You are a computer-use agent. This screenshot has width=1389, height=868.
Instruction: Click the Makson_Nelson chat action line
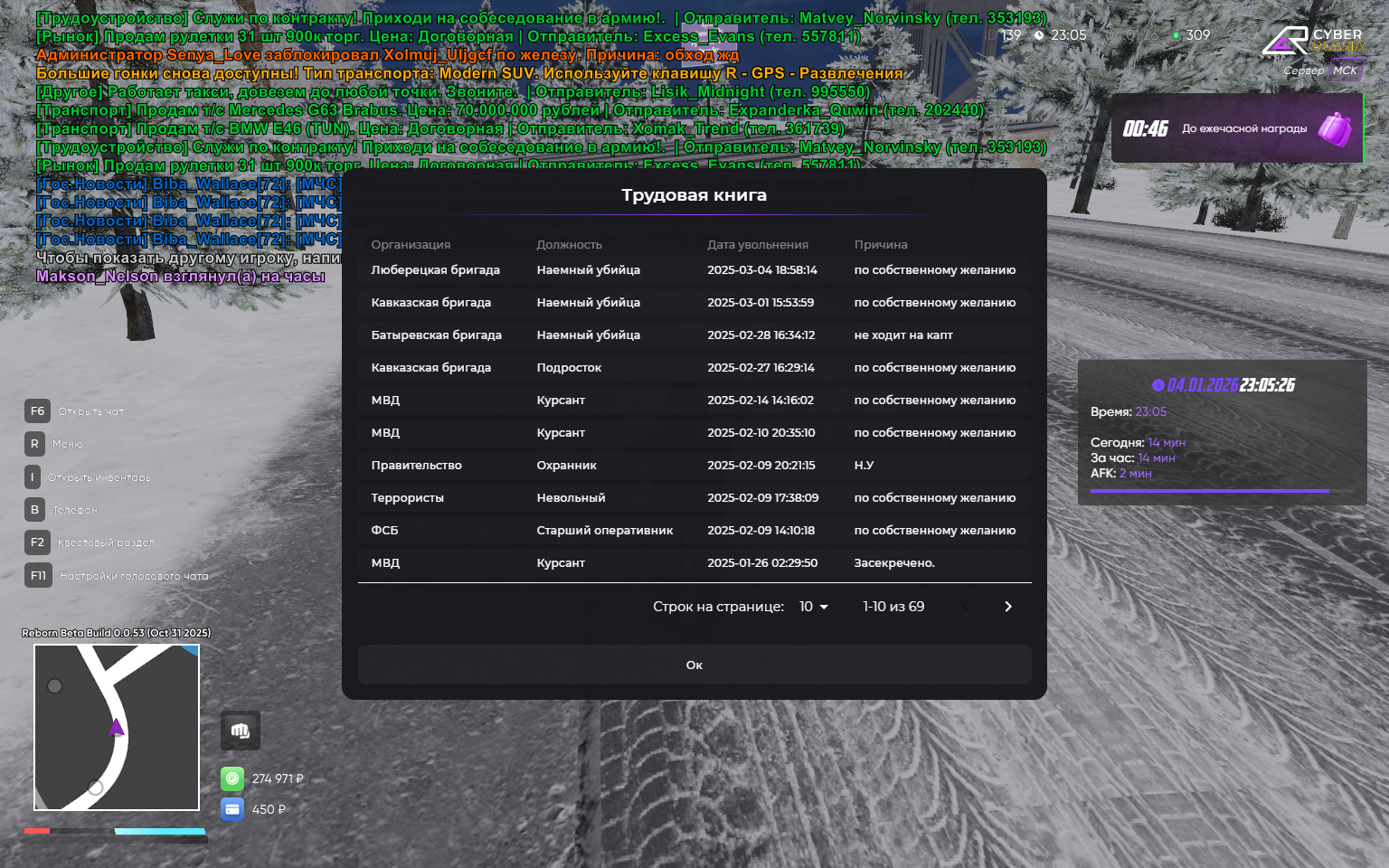click(x=181, y=277)
